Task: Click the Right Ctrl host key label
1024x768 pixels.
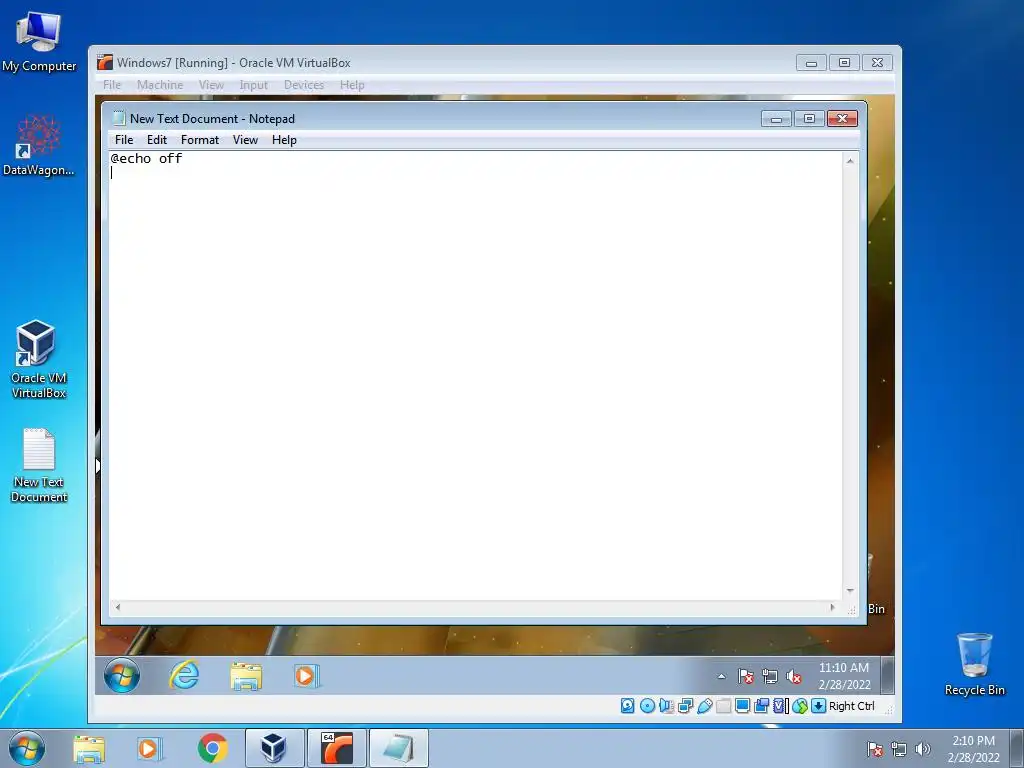Action: [852, 706]
